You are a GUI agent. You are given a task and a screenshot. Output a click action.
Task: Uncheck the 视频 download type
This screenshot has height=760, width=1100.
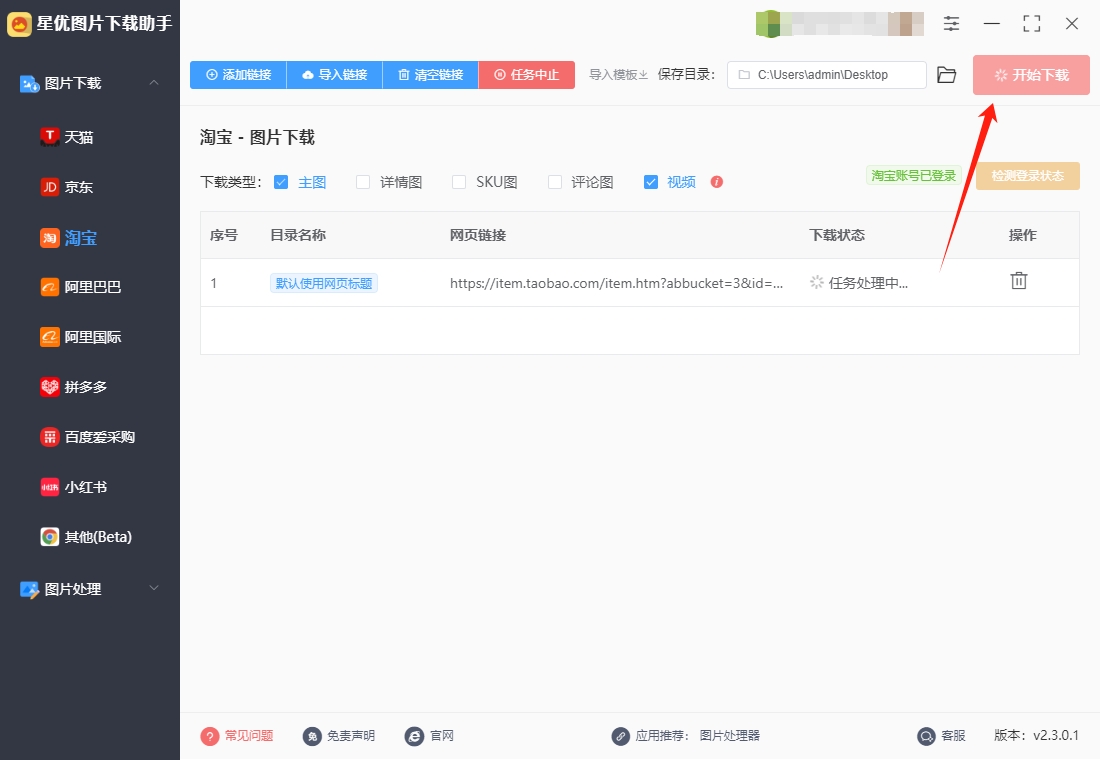coord(651,182)
